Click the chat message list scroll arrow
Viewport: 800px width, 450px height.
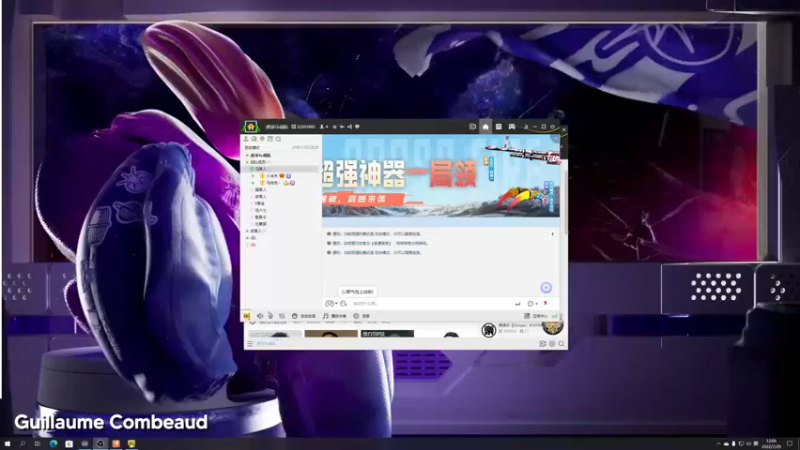(x=552, y=234)
